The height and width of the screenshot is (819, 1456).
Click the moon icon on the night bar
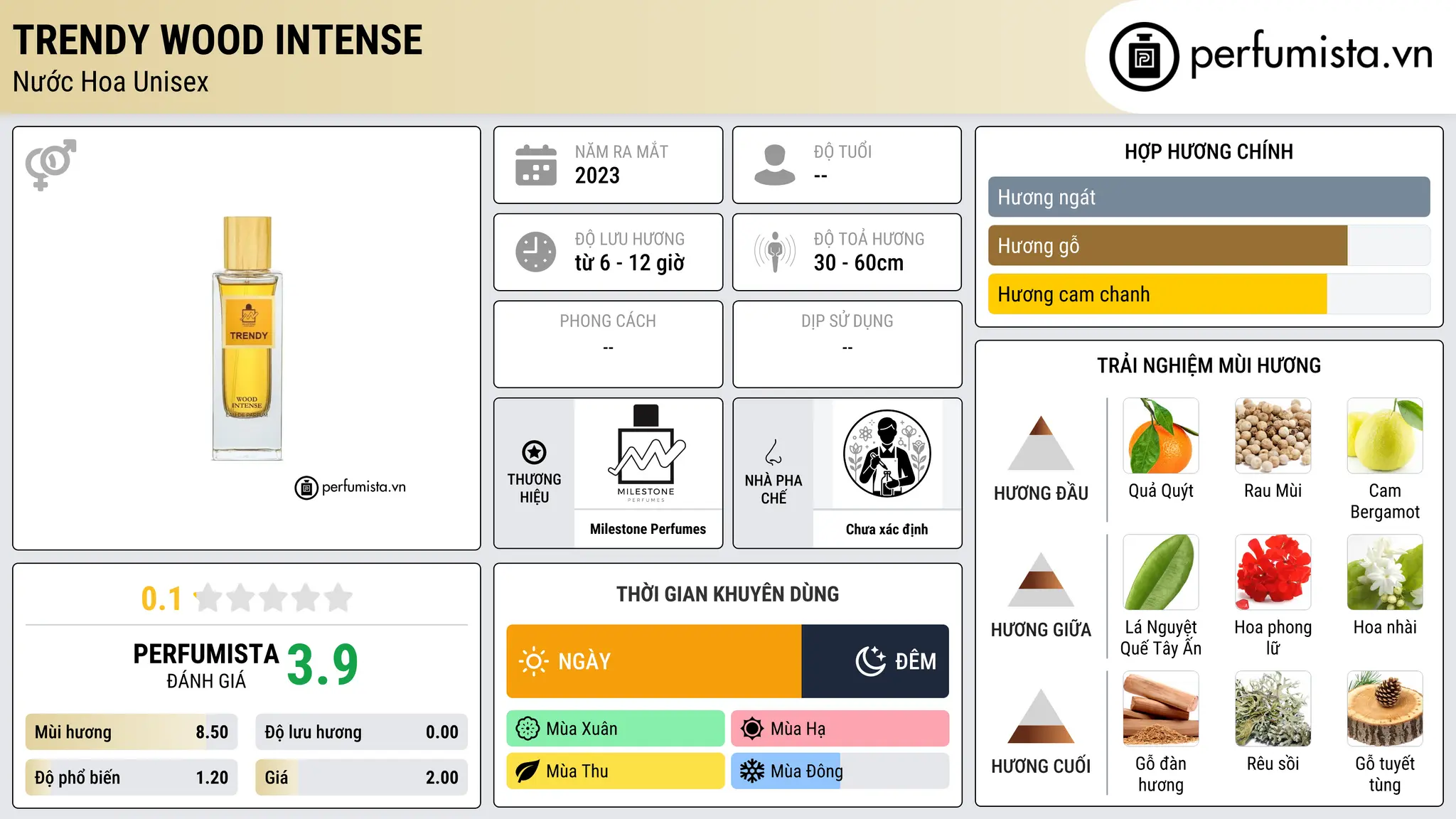click(x=870, y=661)
